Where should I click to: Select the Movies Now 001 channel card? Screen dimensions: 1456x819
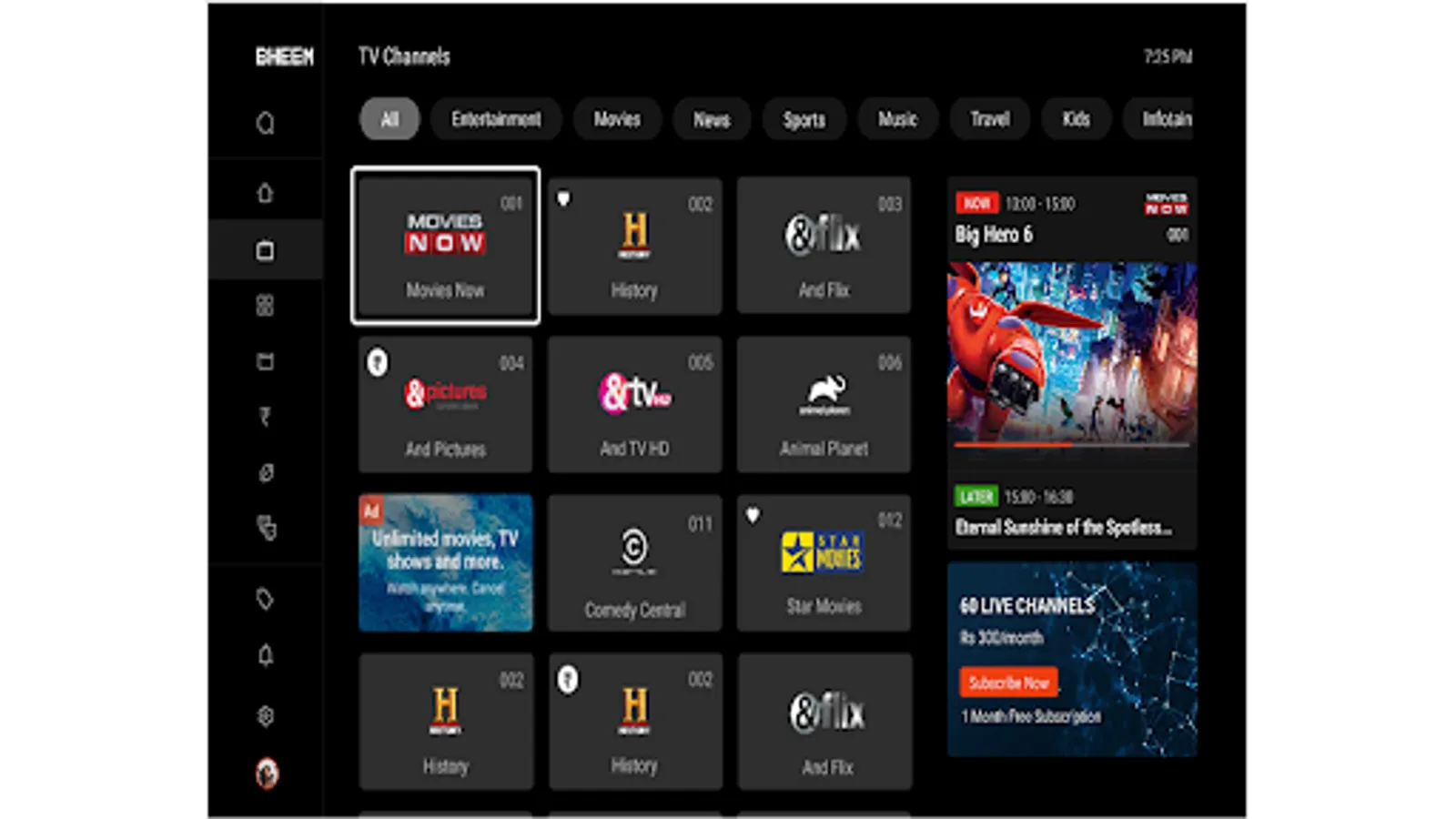click(445, 246)
